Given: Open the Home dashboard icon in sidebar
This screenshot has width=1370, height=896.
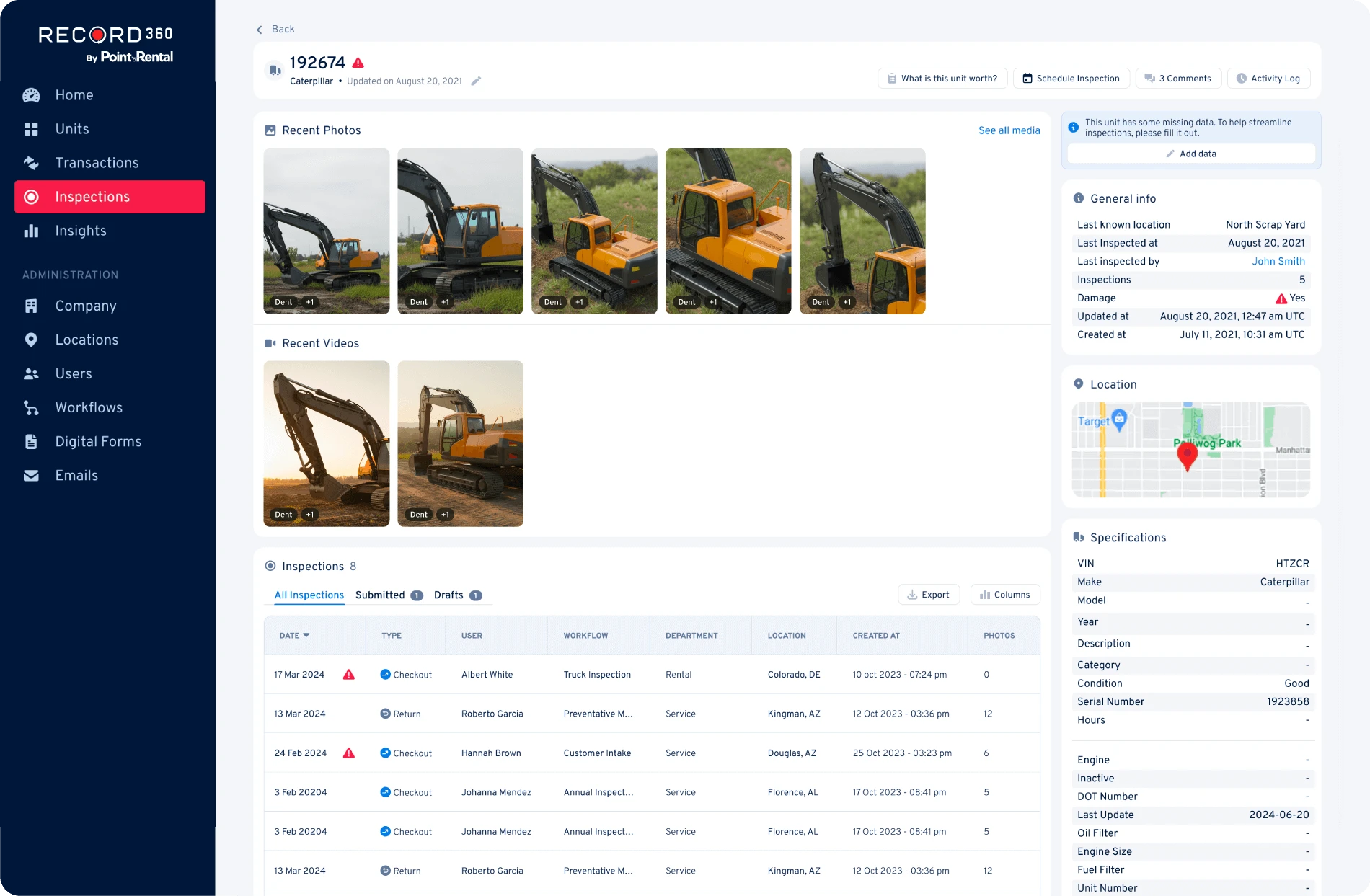Looking at the screenshot, I should tap(31, 95).
